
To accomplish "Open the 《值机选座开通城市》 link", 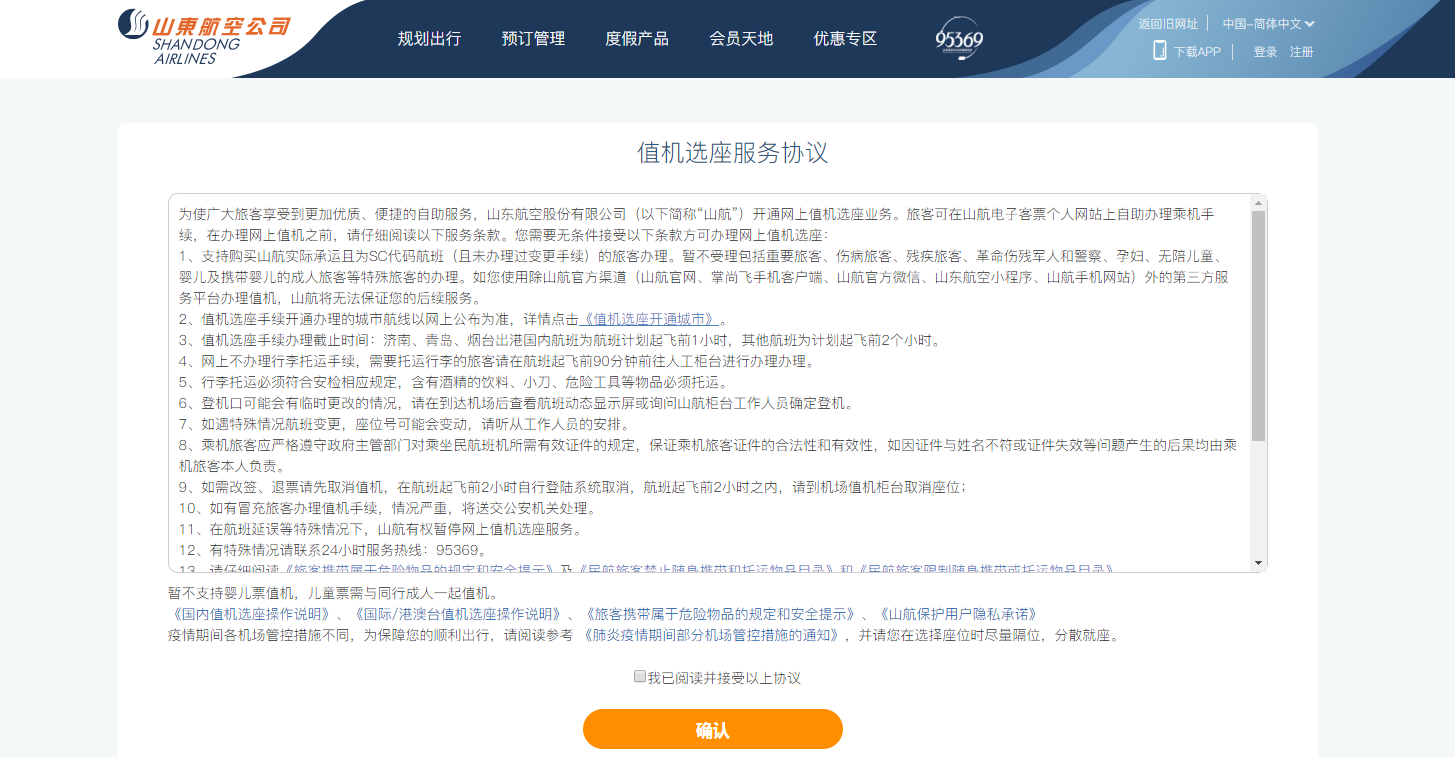I will (x=649, y=319).
